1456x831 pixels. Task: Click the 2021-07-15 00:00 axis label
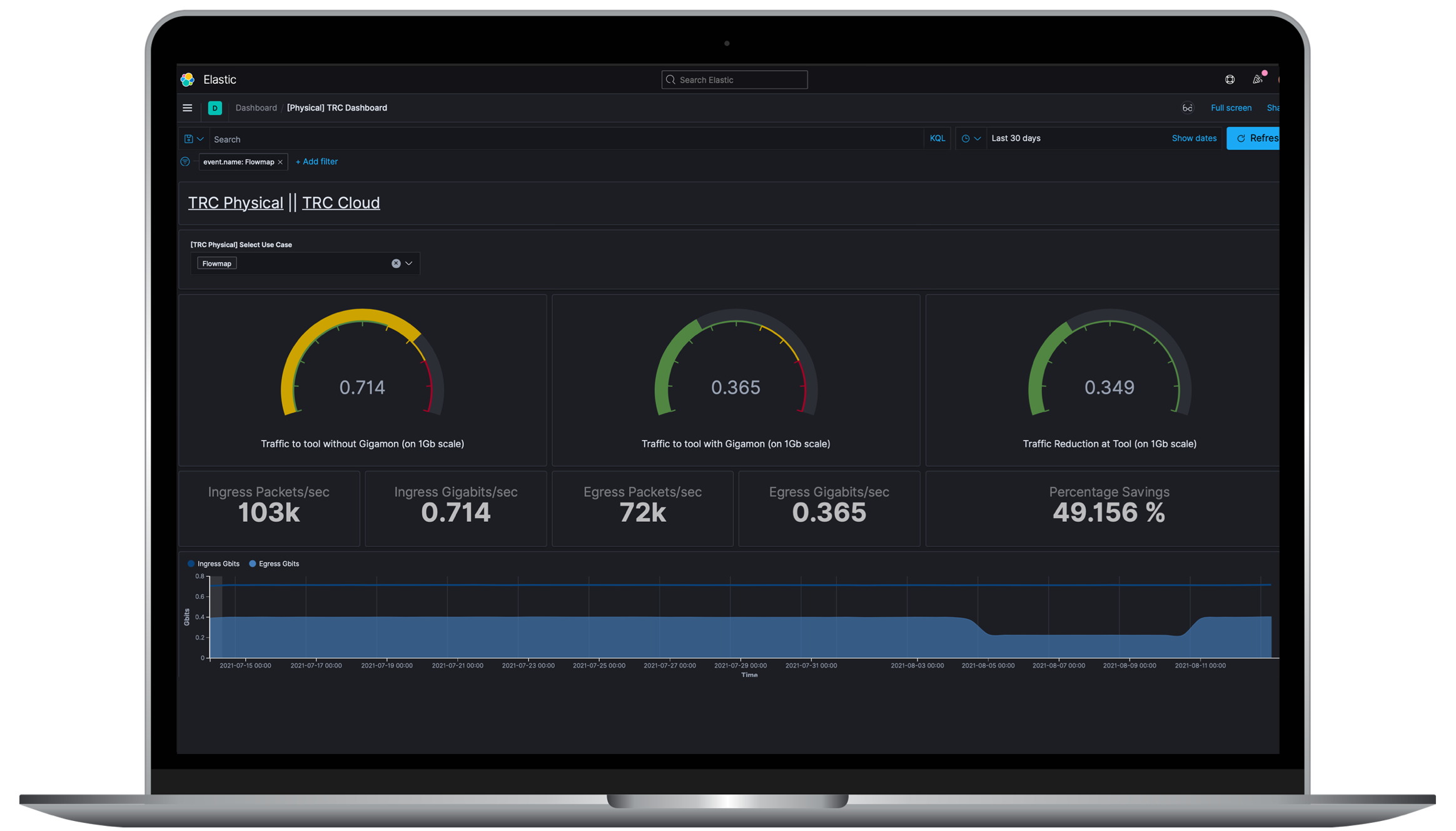coord(245,666)
